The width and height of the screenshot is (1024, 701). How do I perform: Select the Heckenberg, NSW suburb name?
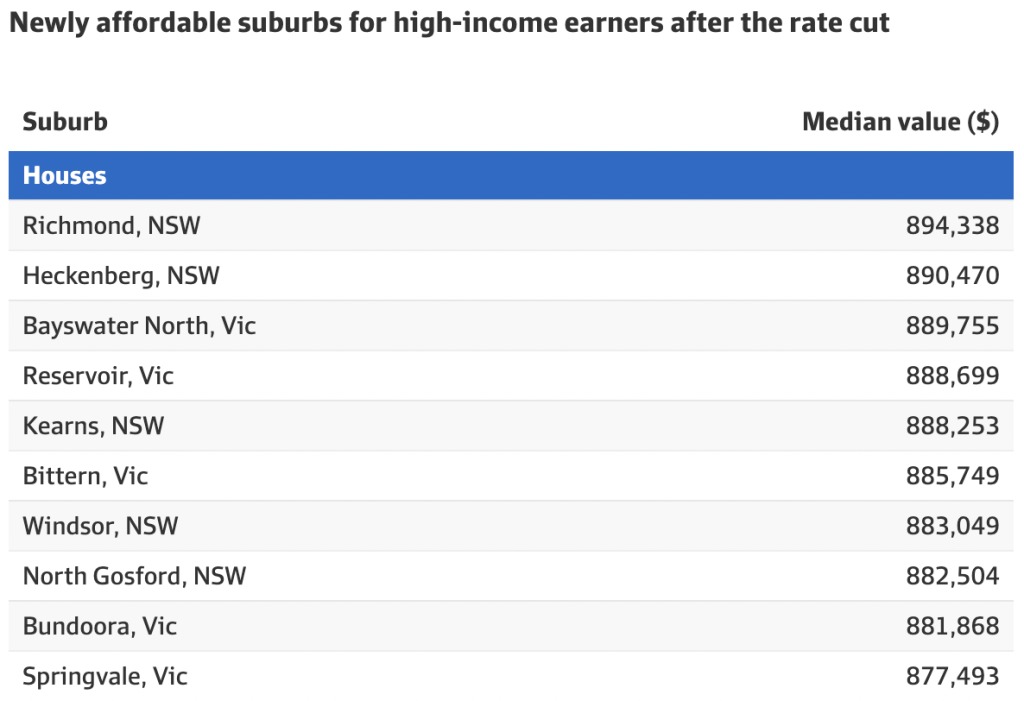coord(121,276)
